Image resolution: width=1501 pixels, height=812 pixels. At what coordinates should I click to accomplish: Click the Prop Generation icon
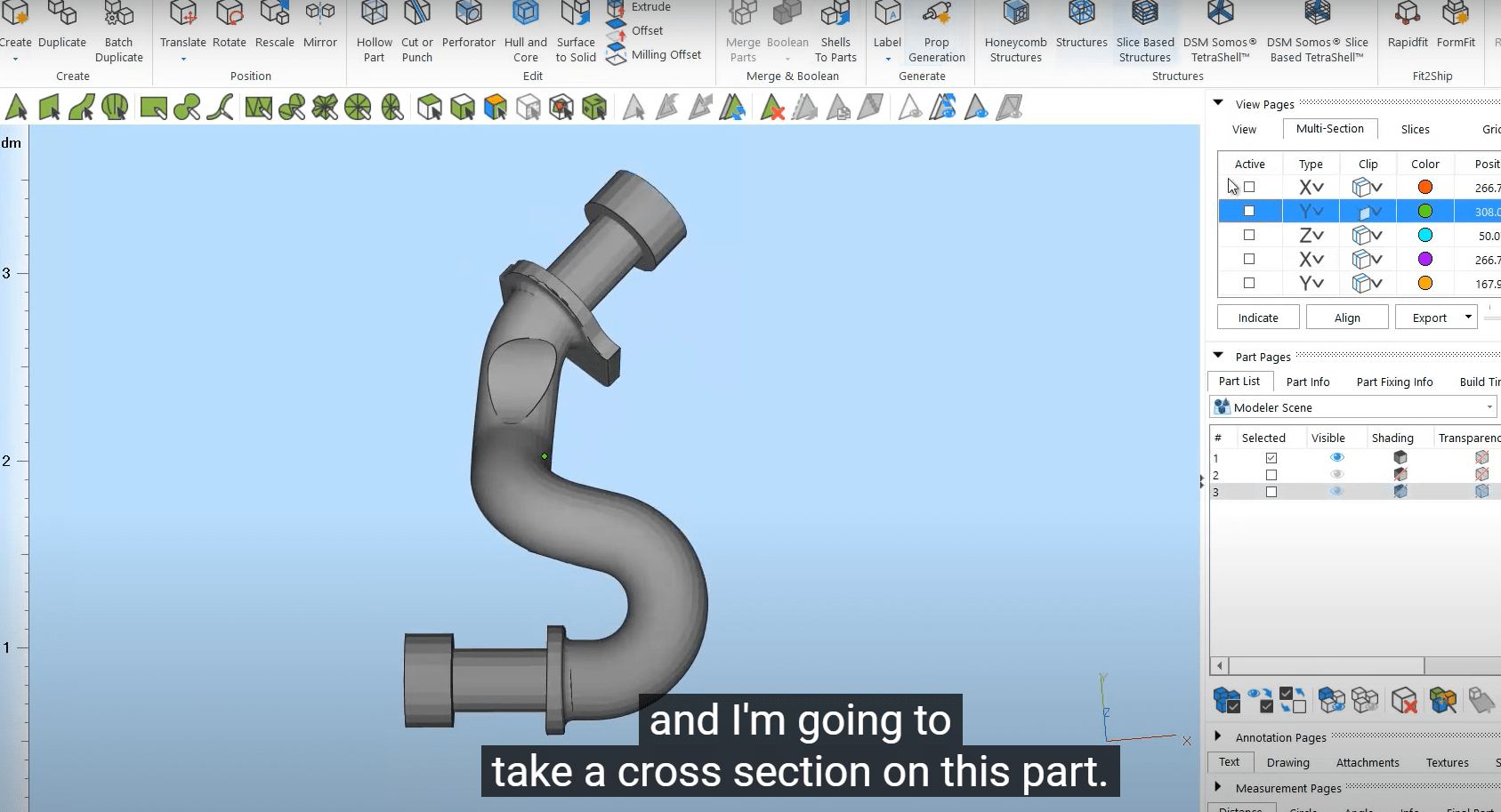click(x=936, y=16)
